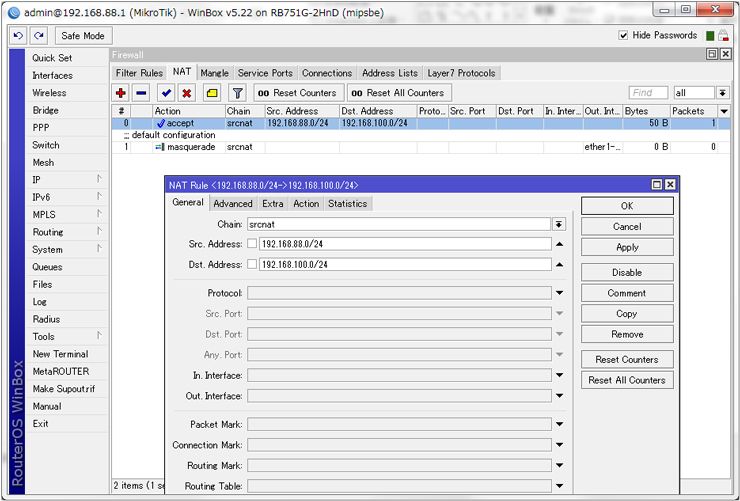
Task: Expand the Routing Mark field arrow
Action: 559,466
